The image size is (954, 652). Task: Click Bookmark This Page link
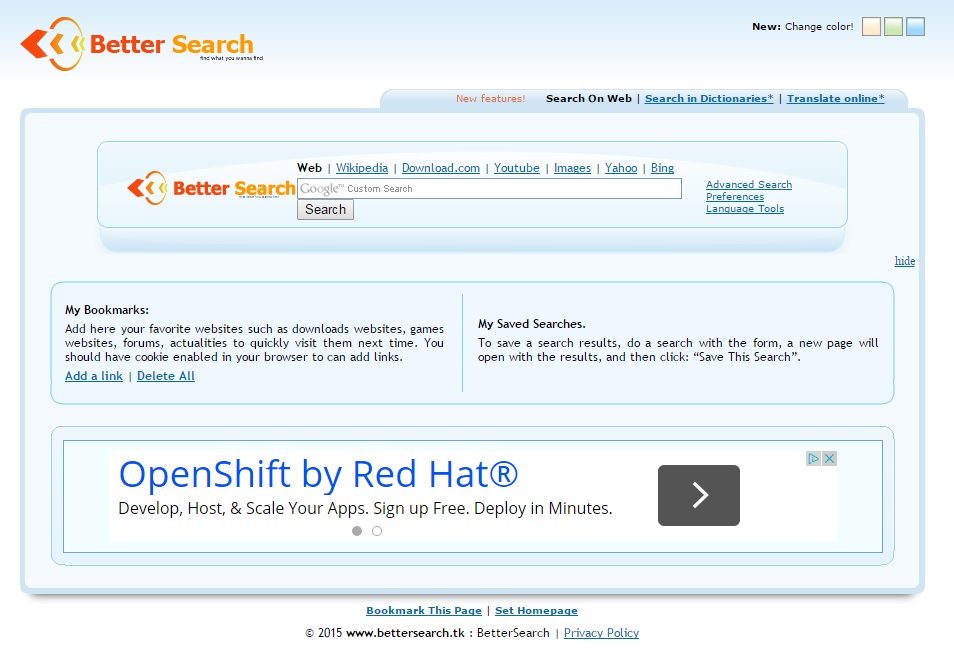pos(423,611)
